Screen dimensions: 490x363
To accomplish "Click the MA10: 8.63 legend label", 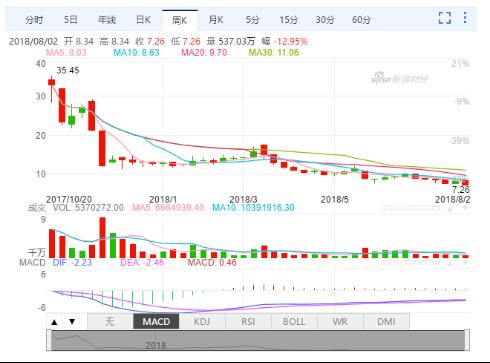I will (136, 52).
